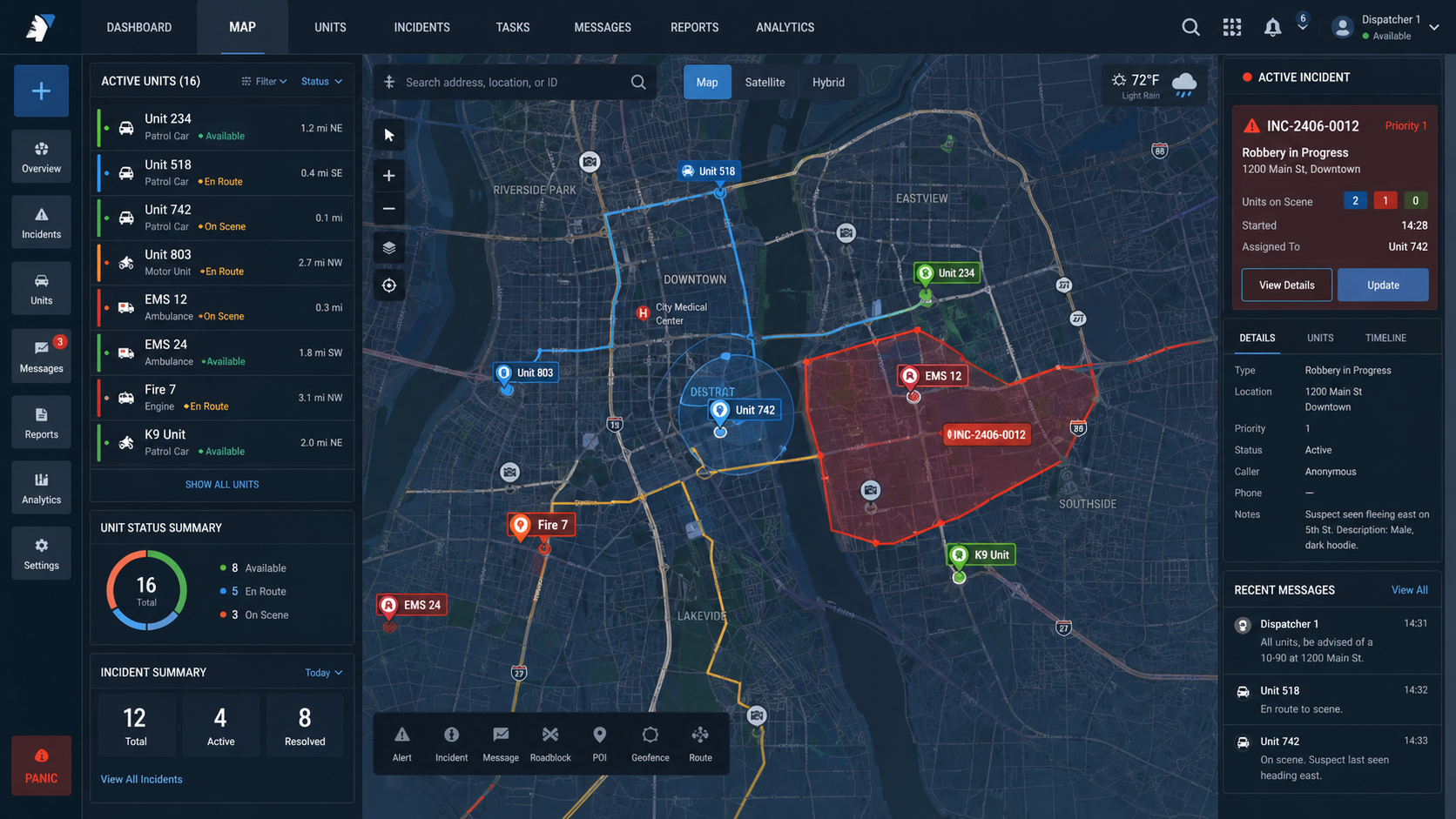The height and width of the screenshot is (819, 1456).
Task: Click the Unit Status Summary donut chart
Action: click(x=145, y=590)
